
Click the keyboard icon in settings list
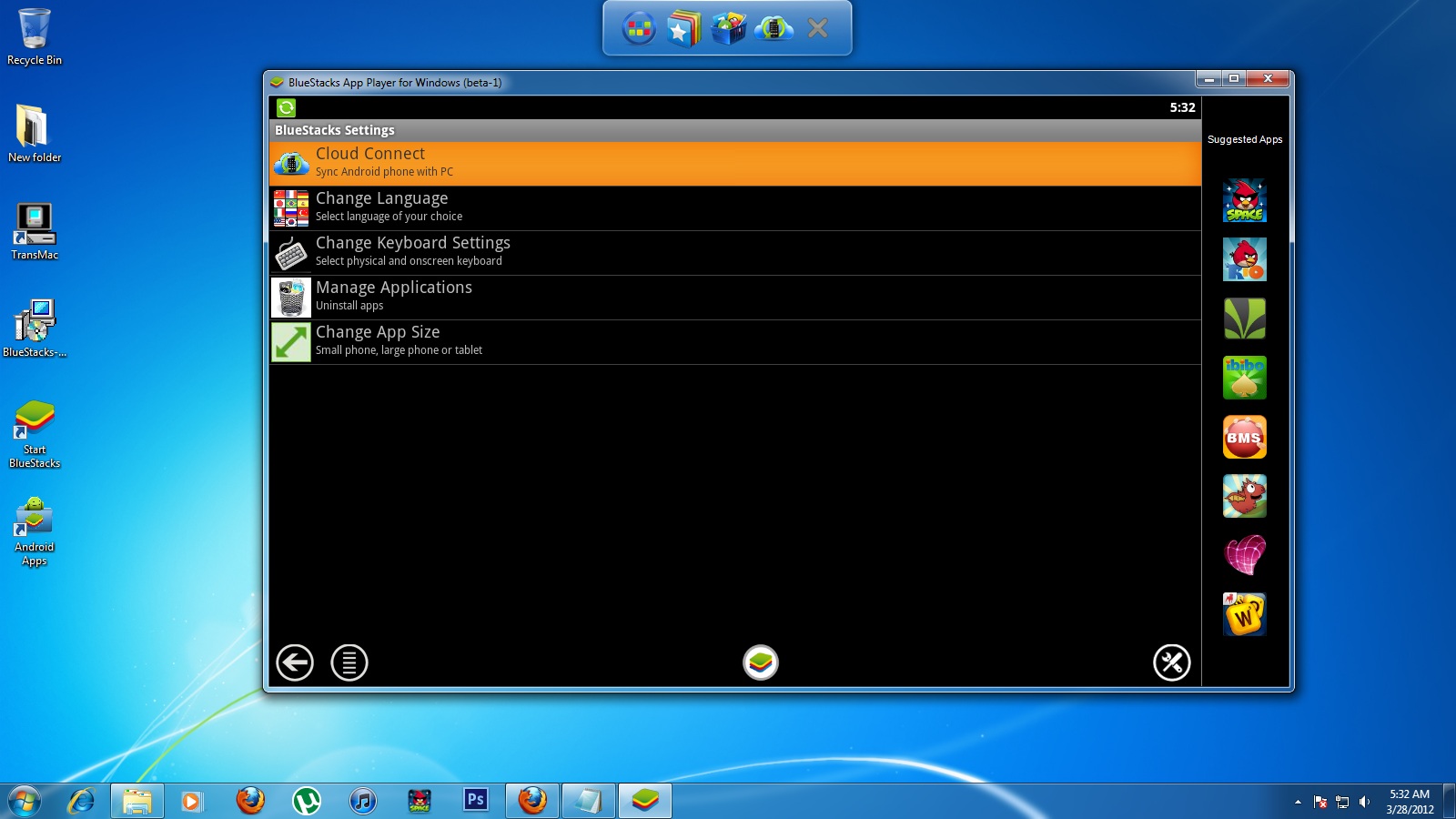pos(291,253)
